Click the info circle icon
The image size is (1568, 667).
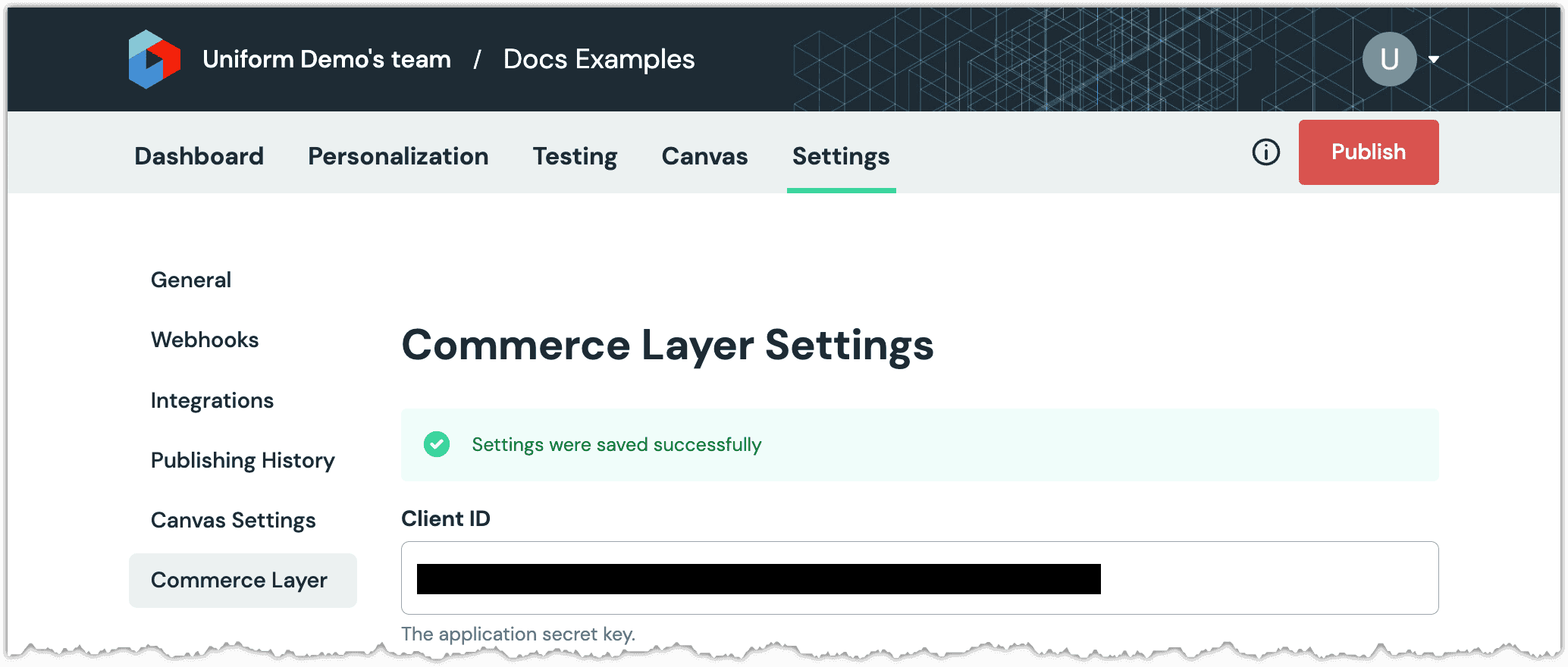click(x=1265, y=152)
